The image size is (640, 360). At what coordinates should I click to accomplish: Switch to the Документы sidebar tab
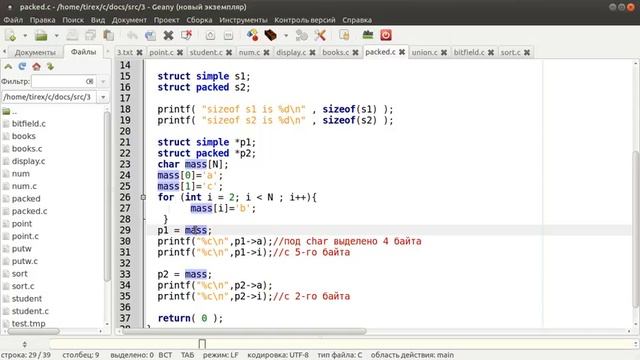pos(35,52)
